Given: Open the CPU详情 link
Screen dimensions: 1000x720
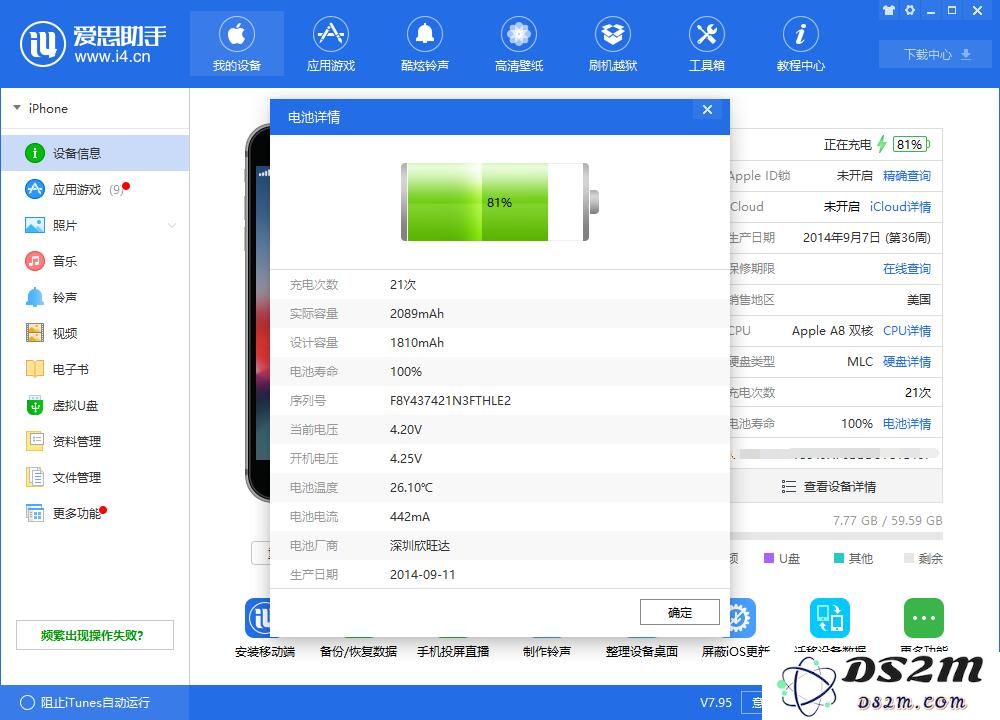Looking at the screenshot, I should click(906, 330).
